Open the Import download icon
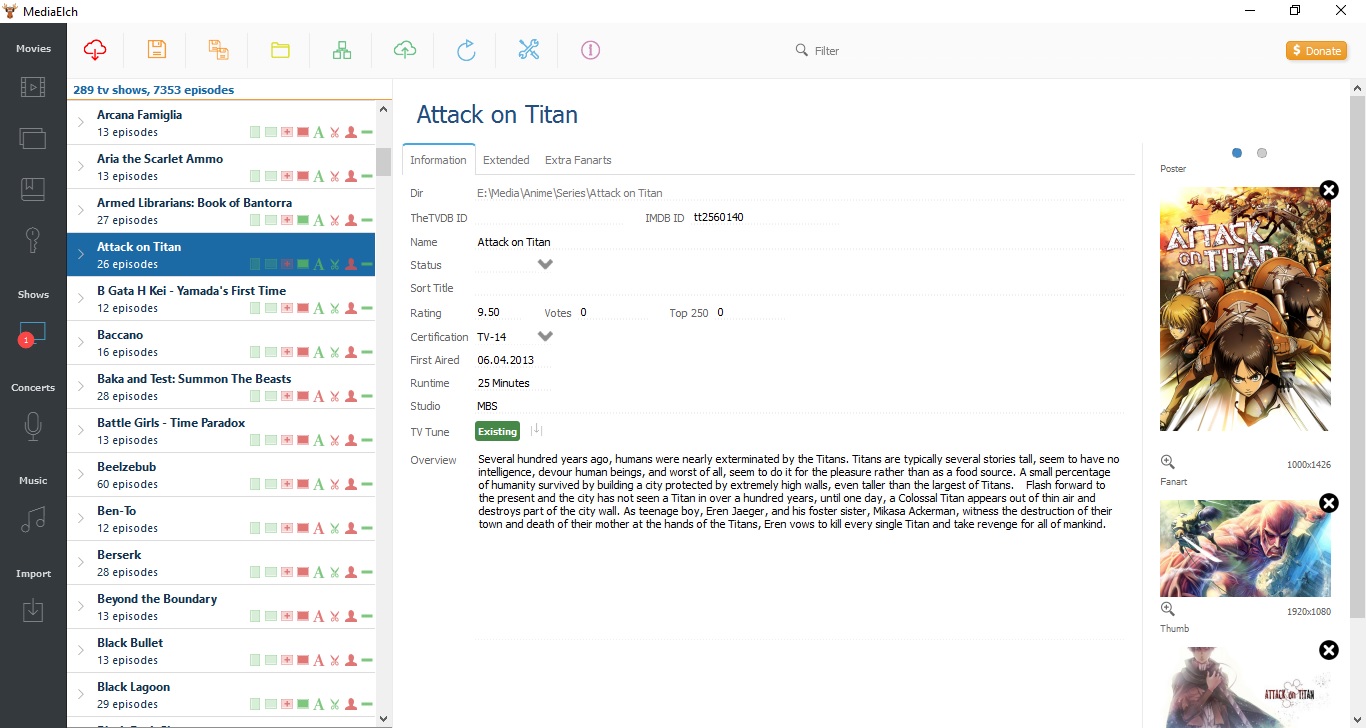1366x728 pixels. click(x=33, y=610)
